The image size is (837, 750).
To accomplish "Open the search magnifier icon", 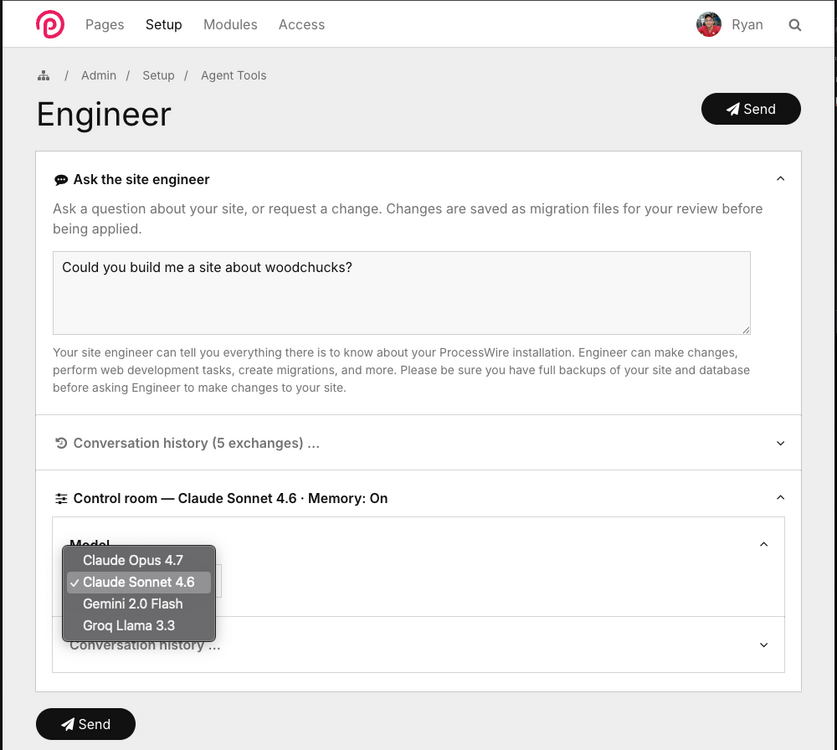I will click(x=795, y=25).
